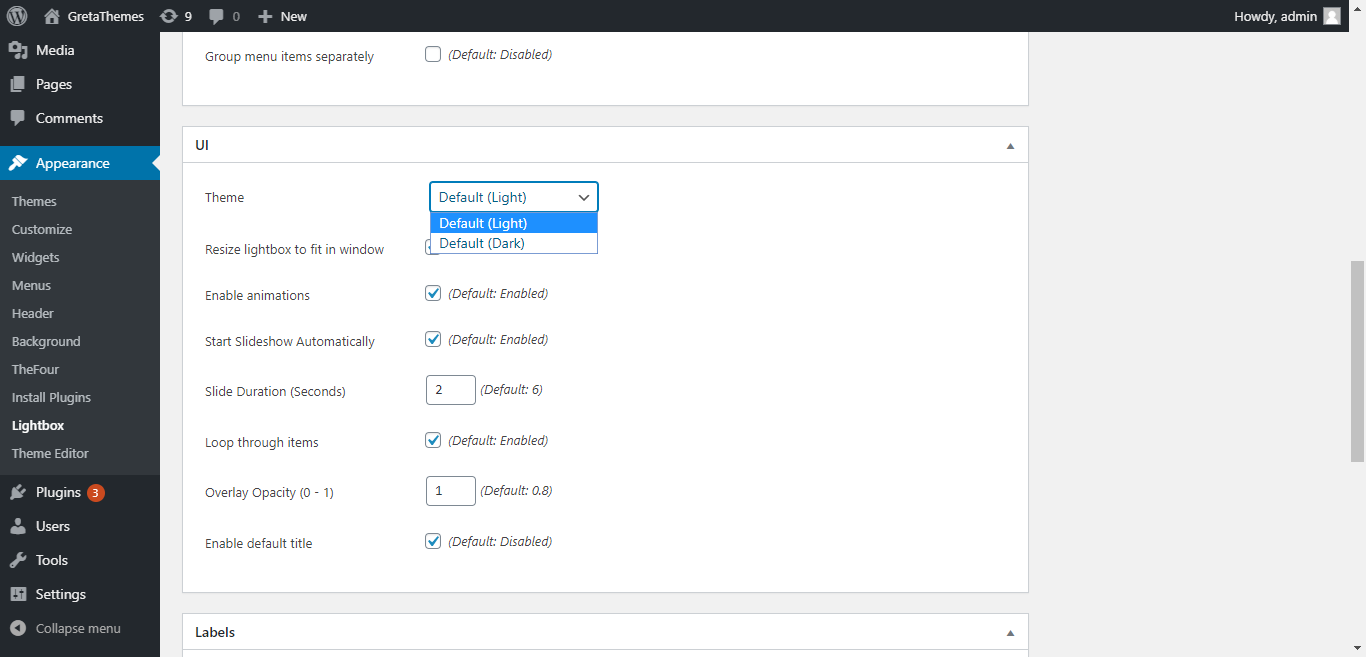Select Default (Dark) from the Theme dropdown
This screenshot has width=1366, height=657.
tap(481, 243)
